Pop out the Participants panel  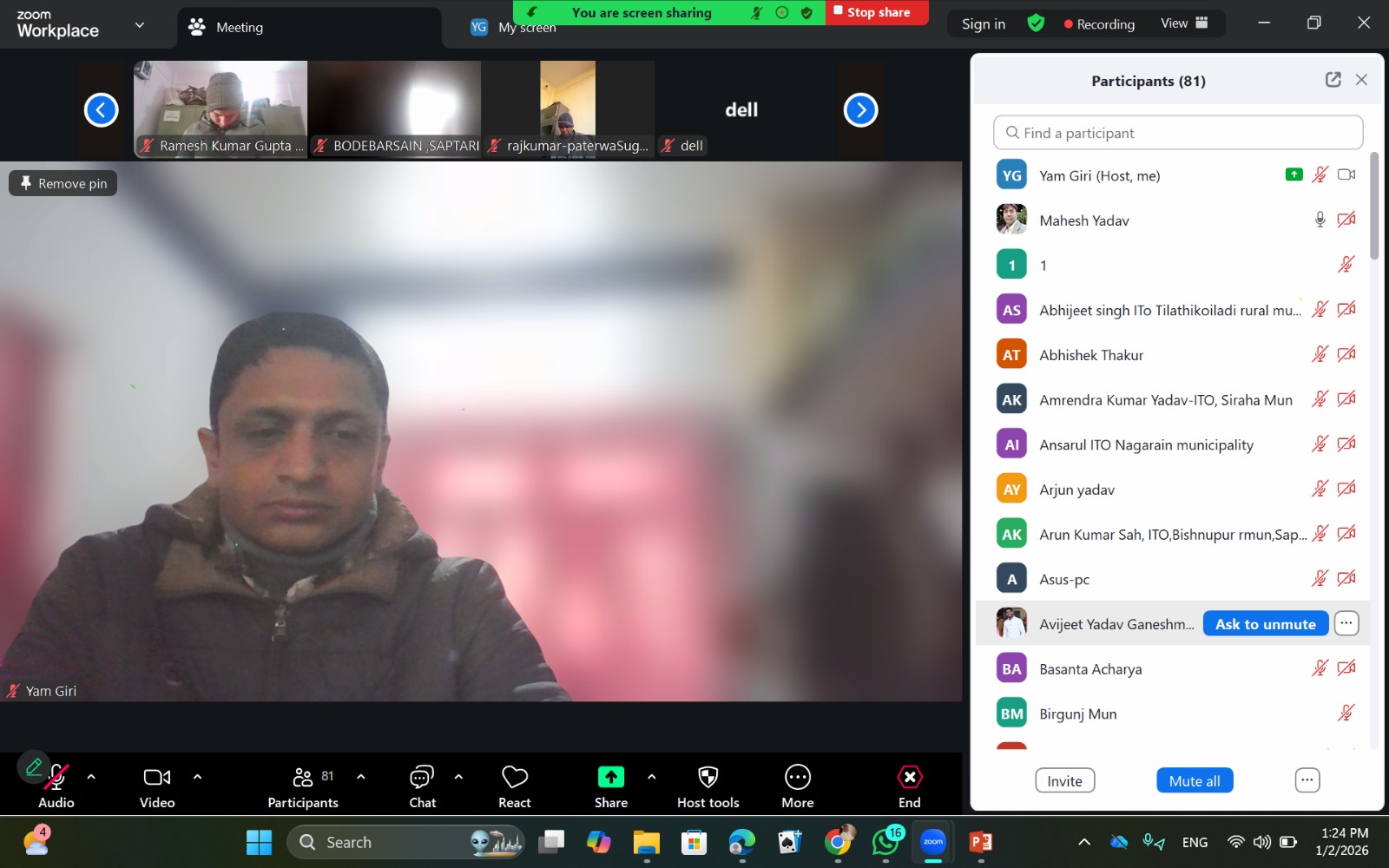coord(1333,80)
